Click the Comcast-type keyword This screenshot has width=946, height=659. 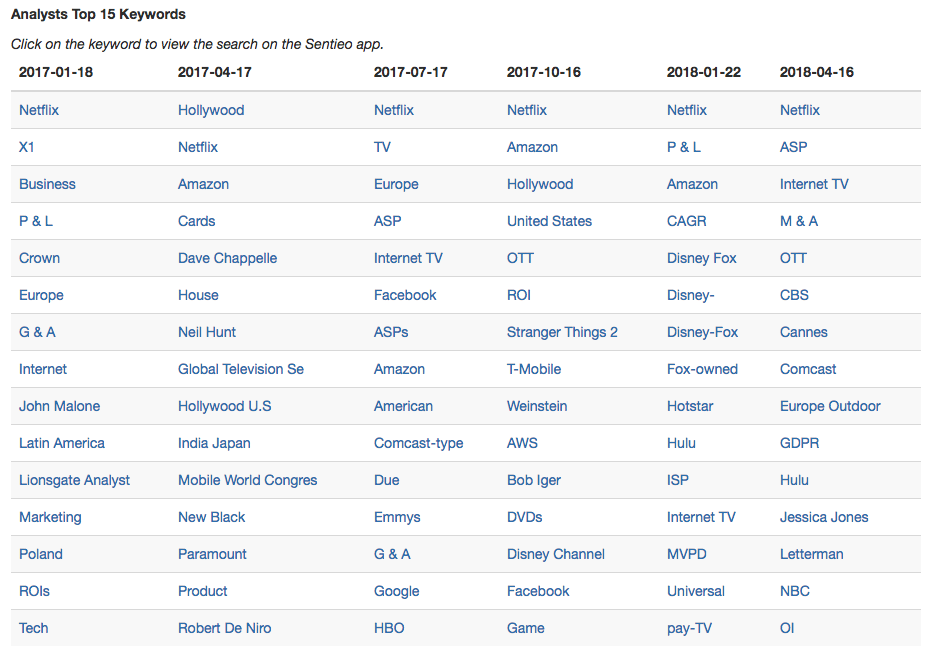tap(419, 444)
